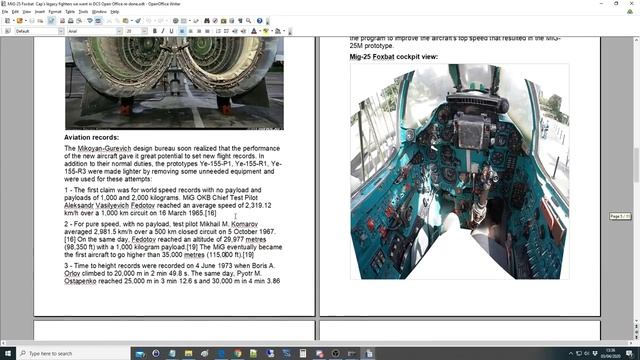Image resolution: width=640 pixels, height=360 pixels.
Task: Print the document using printer icon
Action: [x=71, y=20]
